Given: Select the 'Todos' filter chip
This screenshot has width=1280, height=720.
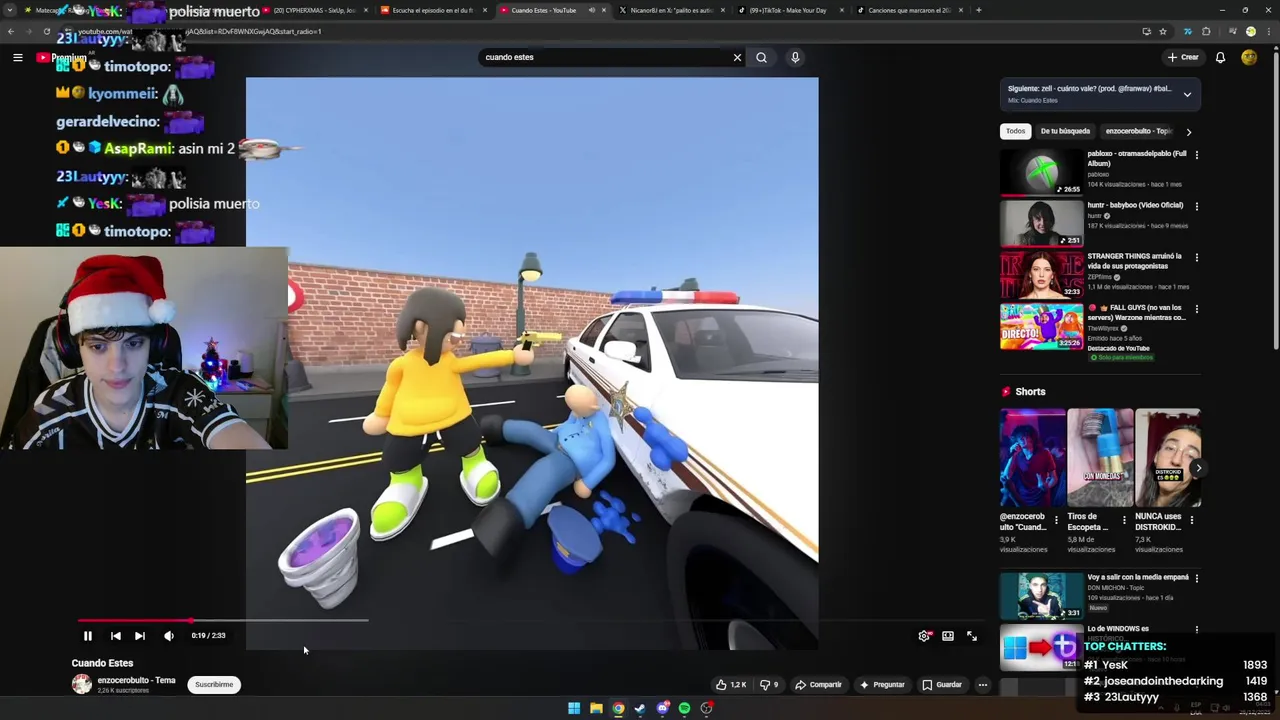Looking at the screenshot, I should pyautogui.click(x=1015, y=131).
